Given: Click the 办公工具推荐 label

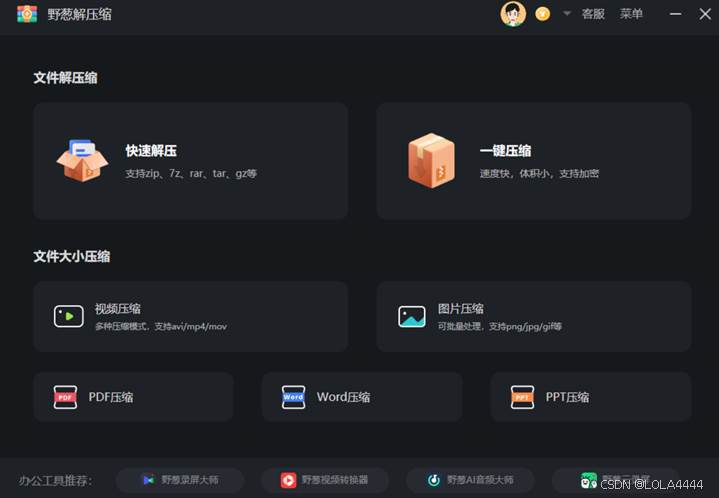Looking at the screenshot, I should [x=55, y=481].
